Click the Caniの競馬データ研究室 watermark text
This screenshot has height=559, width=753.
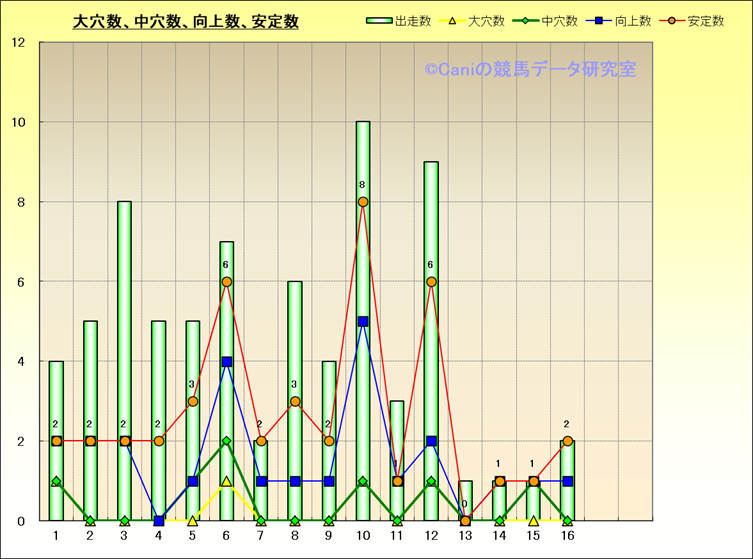(529, 69)
